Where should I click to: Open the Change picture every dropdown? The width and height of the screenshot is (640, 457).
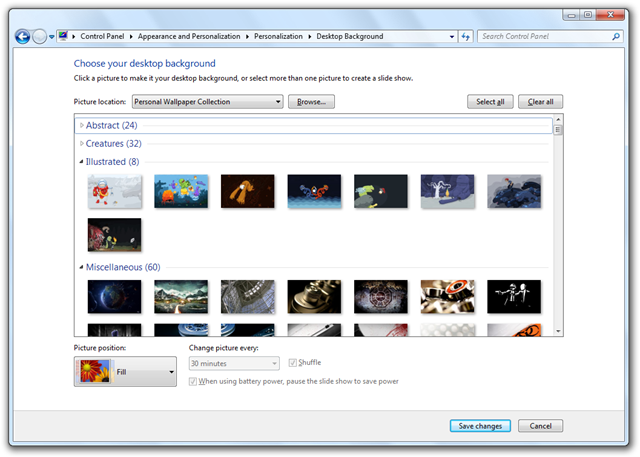tap(234, 364)
